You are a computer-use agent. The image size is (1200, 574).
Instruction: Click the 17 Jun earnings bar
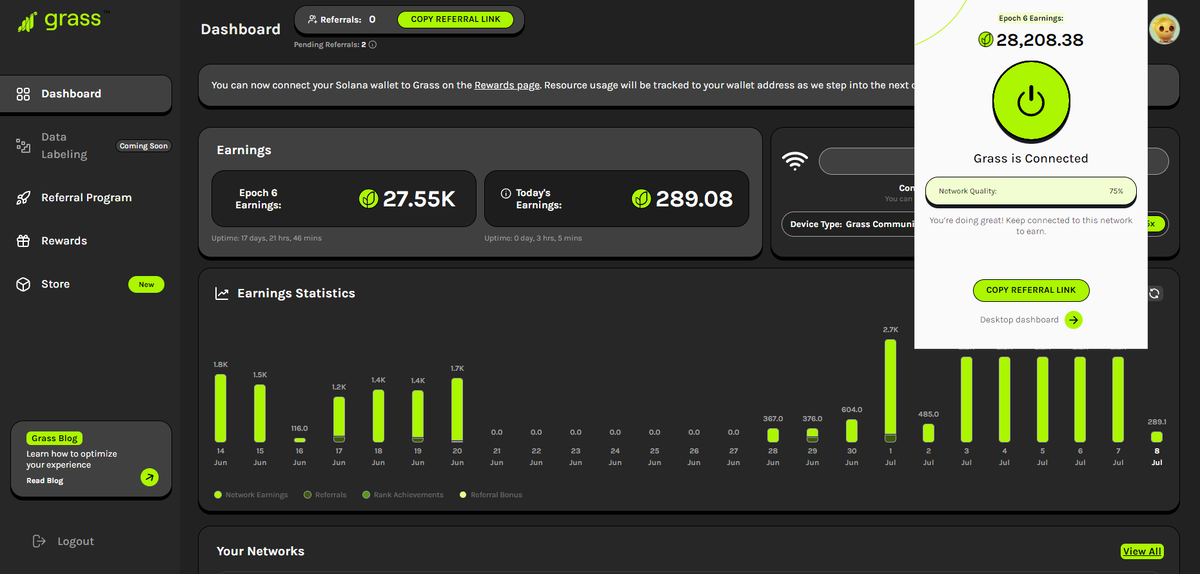pyautogui.click(x=339, y=419)
